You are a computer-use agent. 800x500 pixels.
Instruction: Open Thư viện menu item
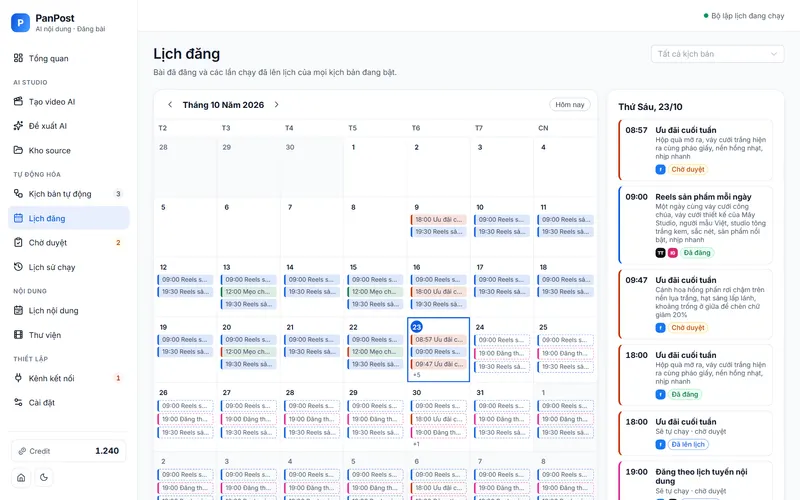click(69, 335)
